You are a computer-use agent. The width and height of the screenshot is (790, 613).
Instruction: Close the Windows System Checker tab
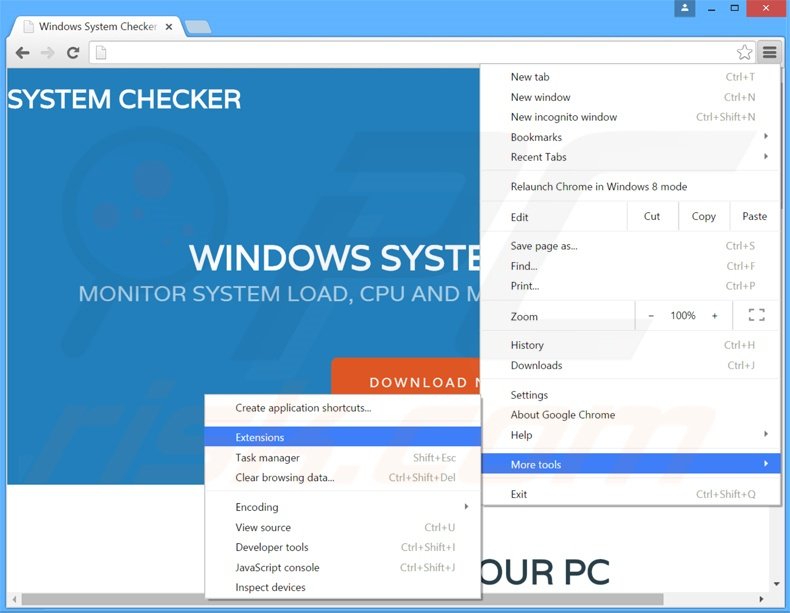pyautogui.click(x=169, y=27)
